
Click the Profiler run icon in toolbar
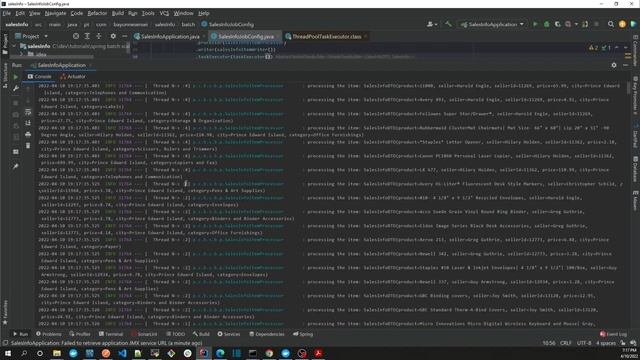pos(568,24)
